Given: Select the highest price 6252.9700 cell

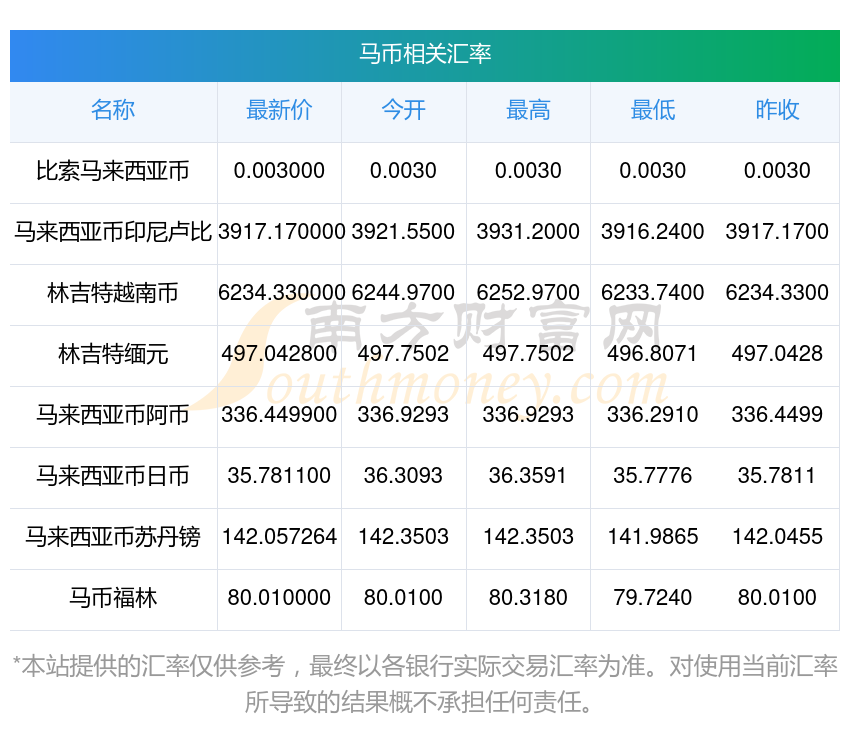Looking at the screenshot, I should 528,293.
